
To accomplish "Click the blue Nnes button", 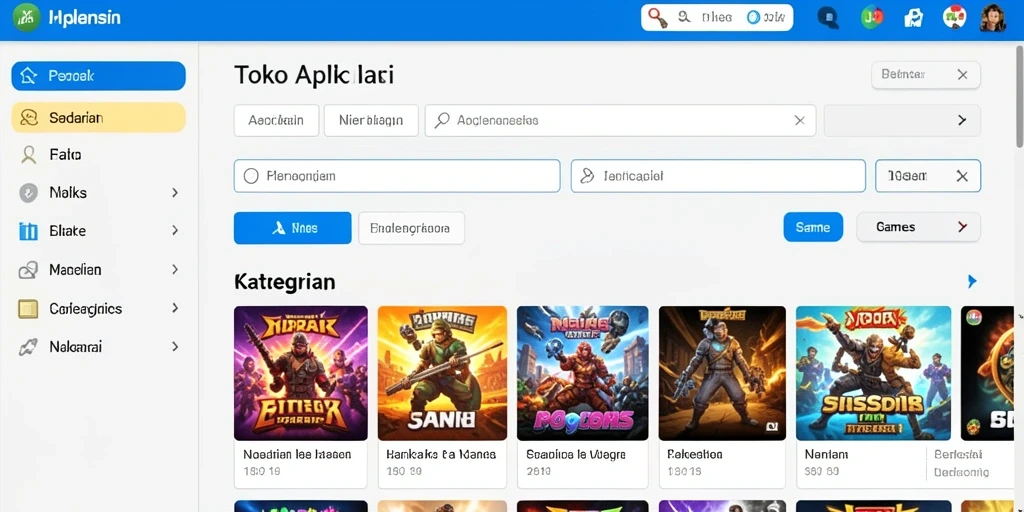I will tap(293, 228).
